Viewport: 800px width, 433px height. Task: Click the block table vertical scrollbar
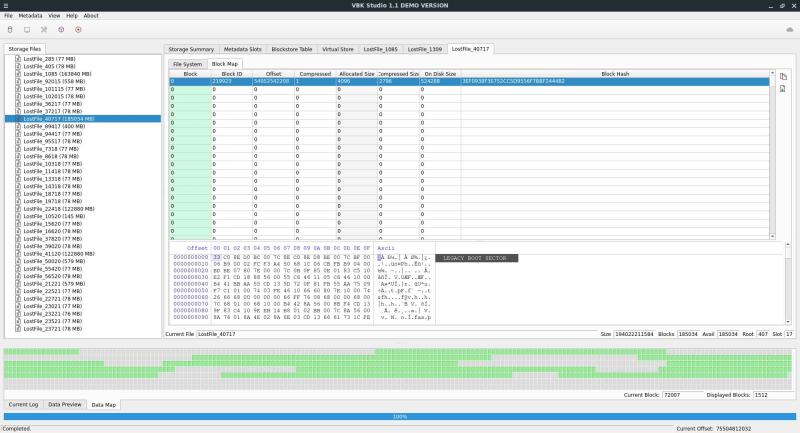772,155
